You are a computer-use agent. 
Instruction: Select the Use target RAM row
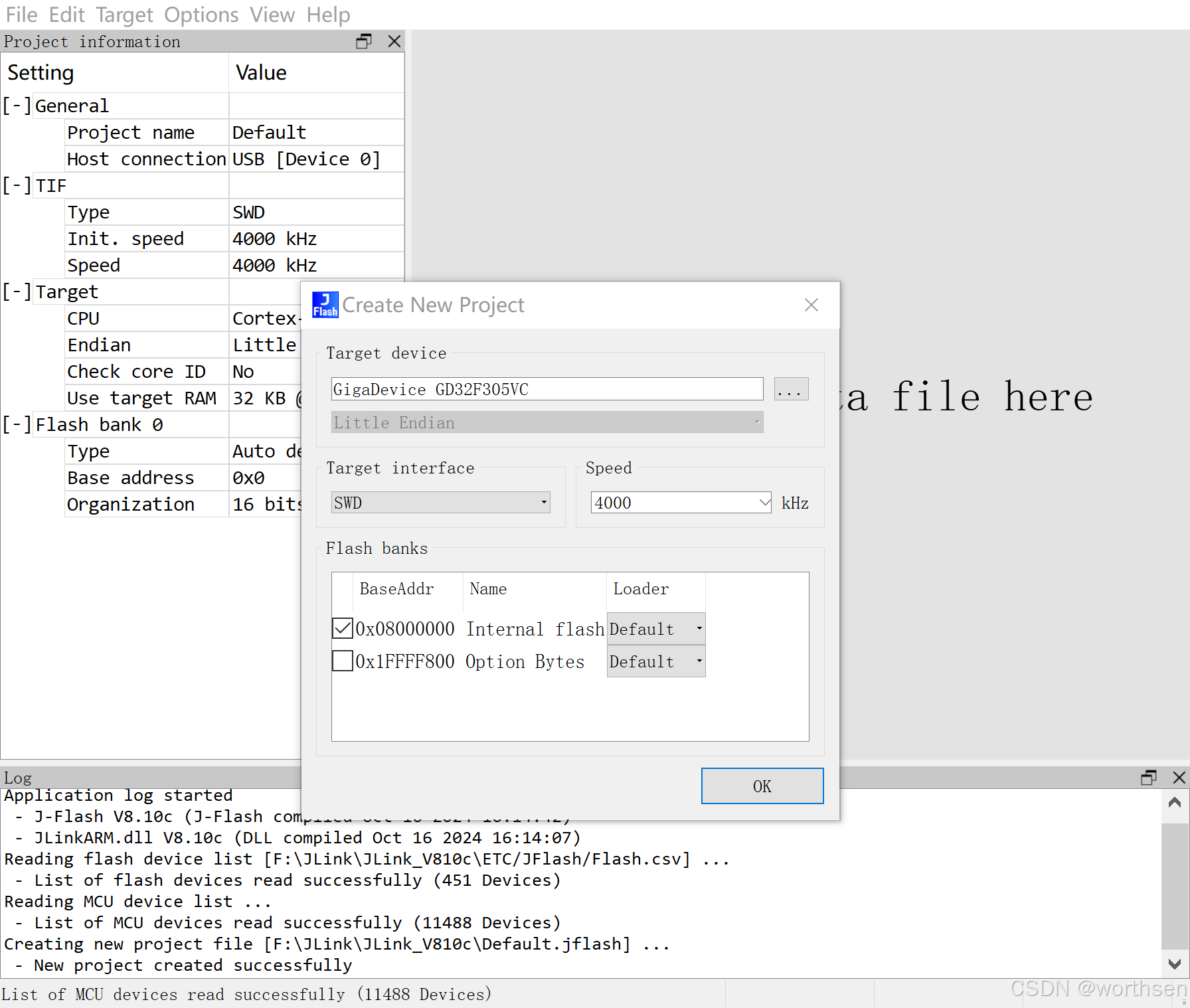183,398
